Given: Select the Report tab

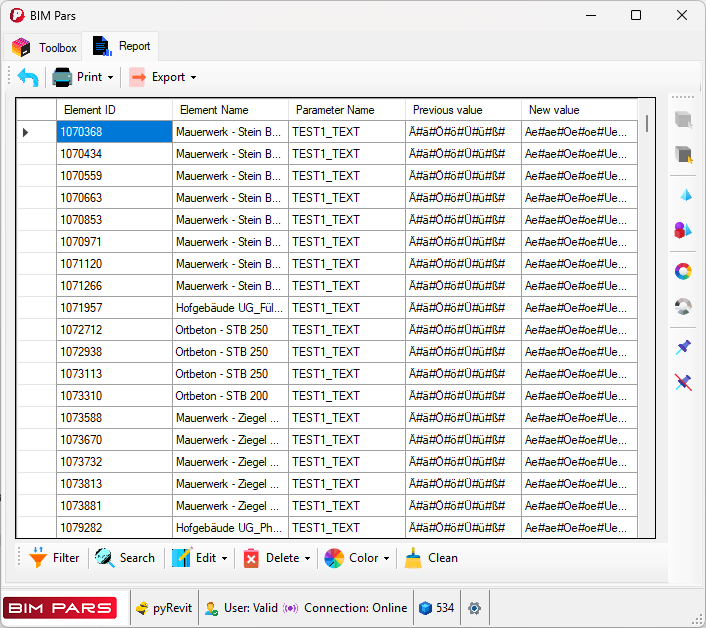Looking at the screenshot, I should pos(121,46).
